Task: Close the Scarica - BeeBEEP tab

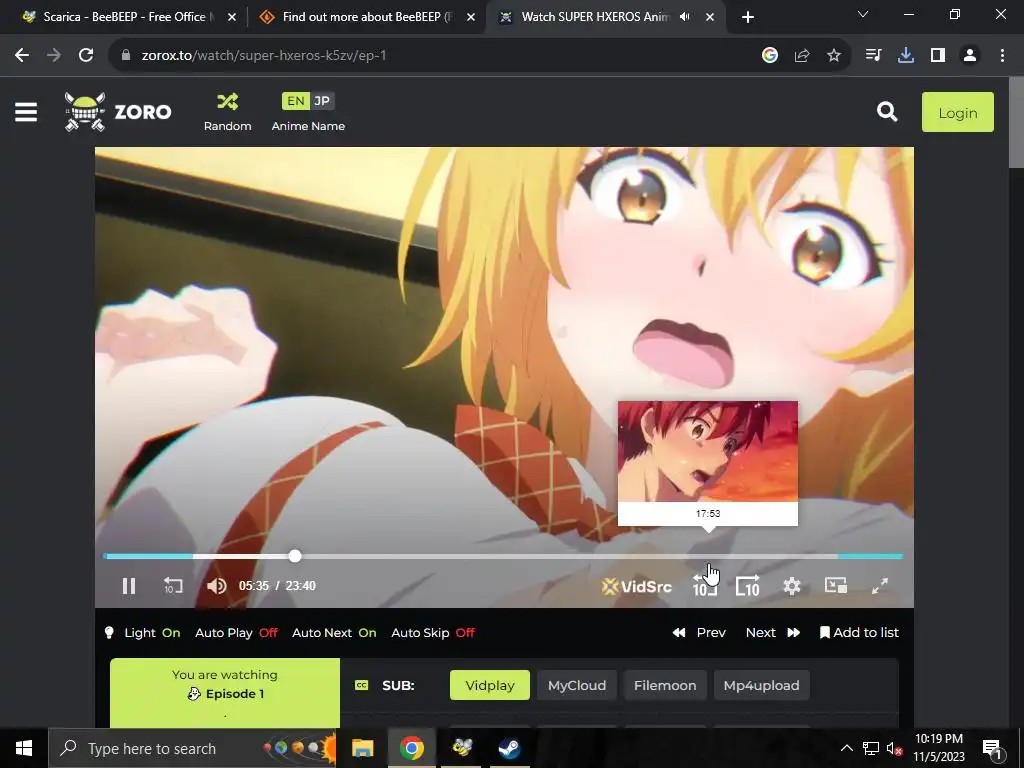Action: point(232,18)
